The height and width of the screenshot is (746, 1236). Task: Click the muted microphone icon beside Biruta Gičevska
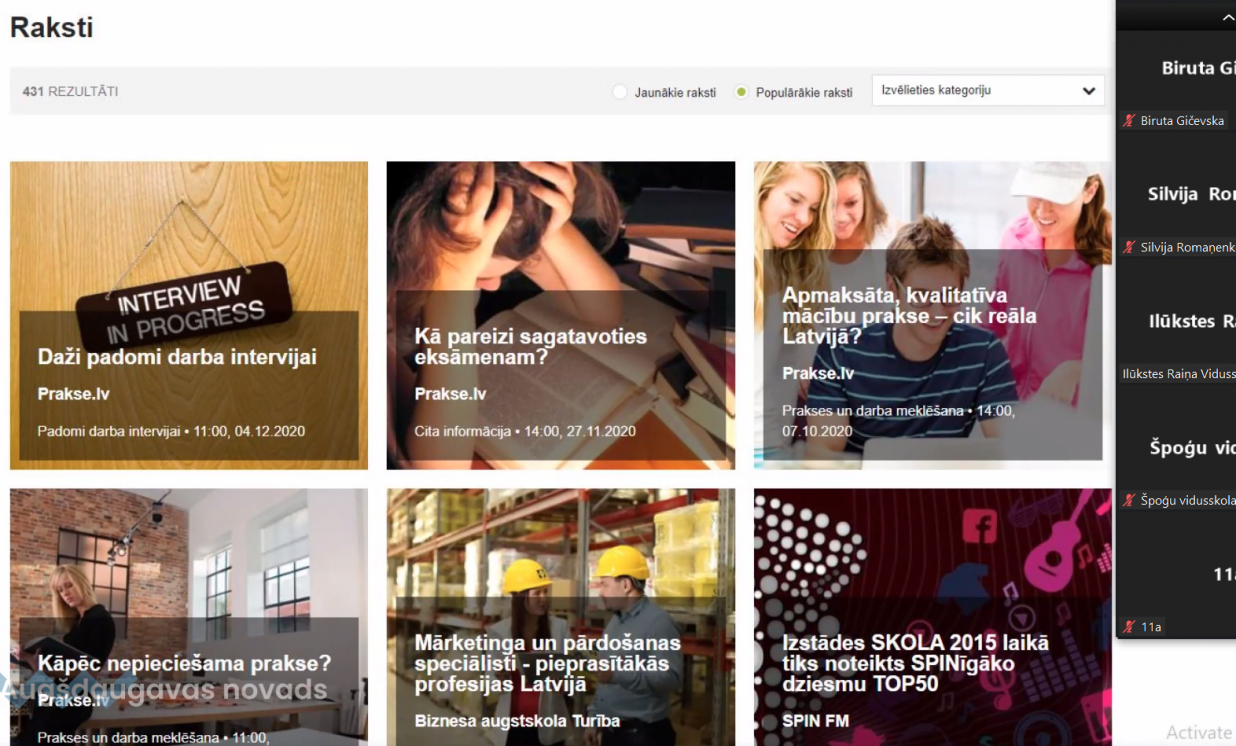[1130, 121]
